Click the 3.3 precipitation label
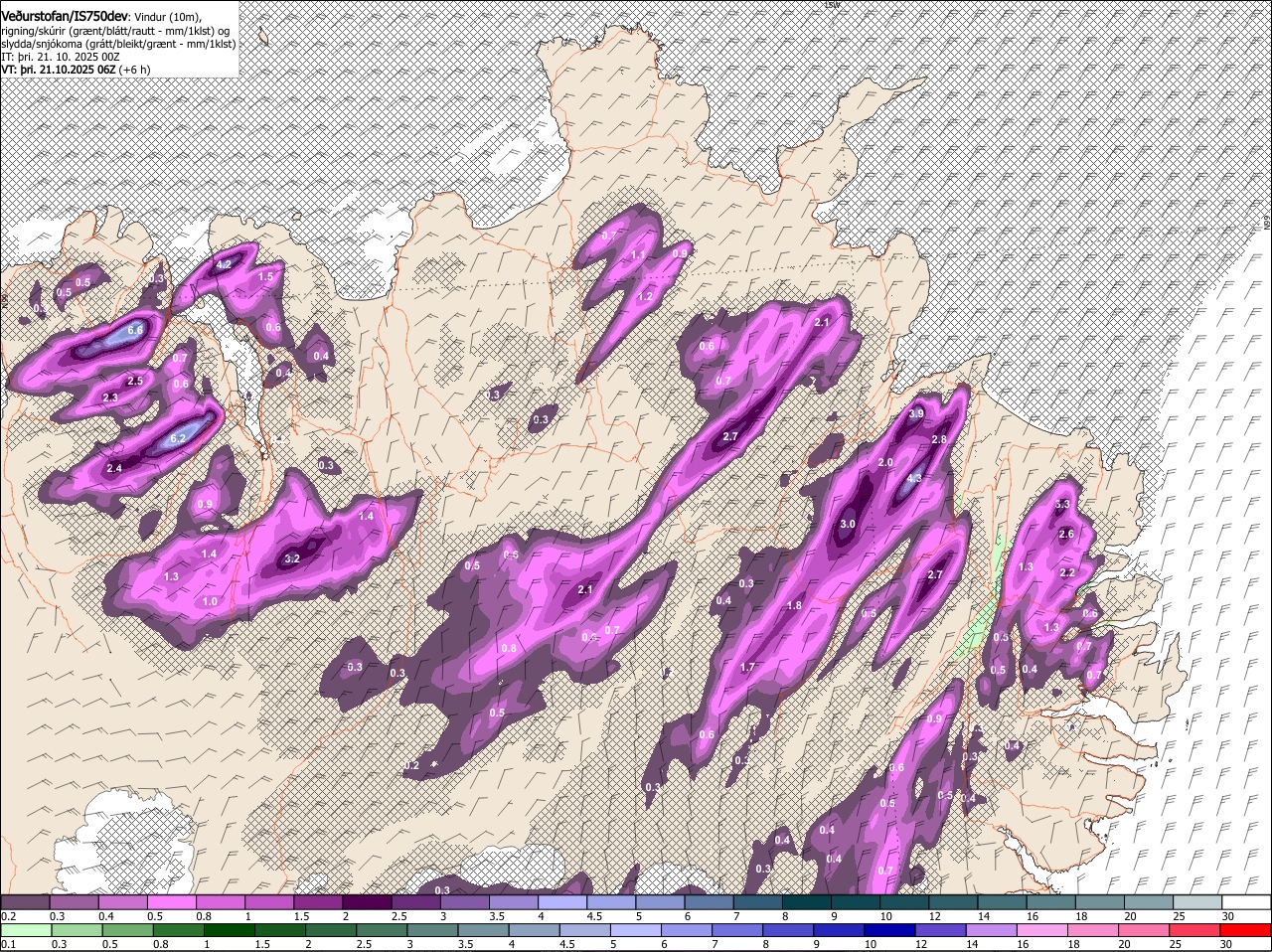 click(x=1062, y=504)
